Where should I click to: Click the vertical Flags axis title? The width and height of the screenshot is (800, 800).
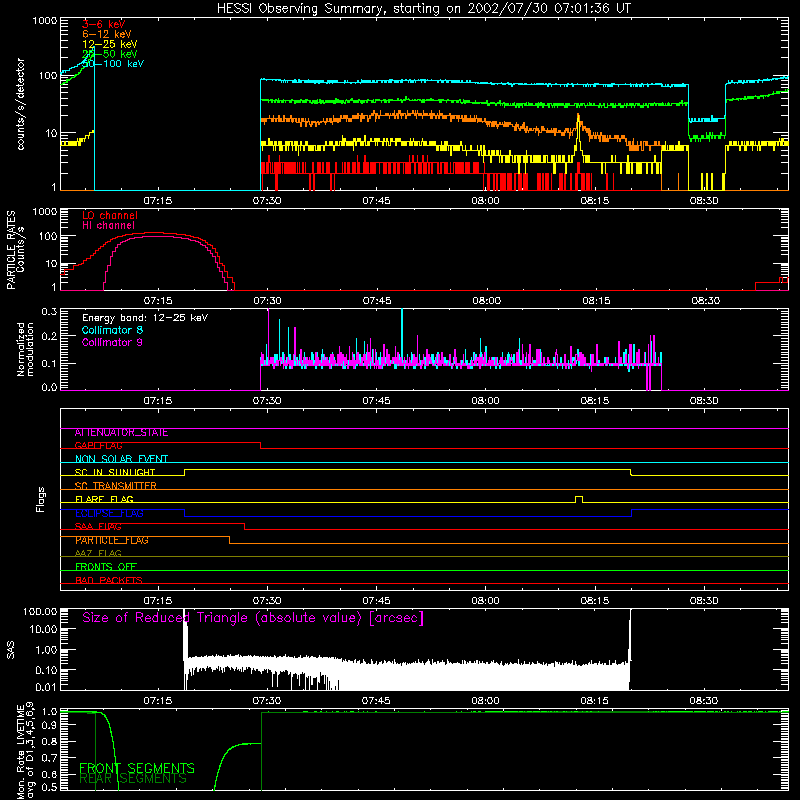click(40, 499)
